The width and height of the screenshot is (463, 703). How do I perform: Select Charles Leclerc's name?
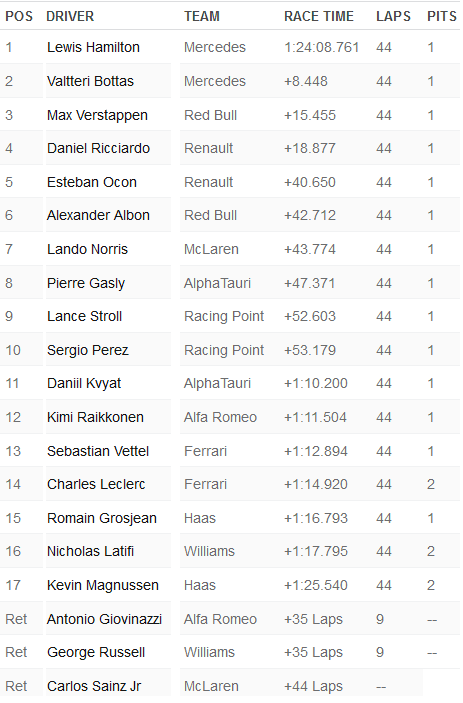(x=96, y=484)
